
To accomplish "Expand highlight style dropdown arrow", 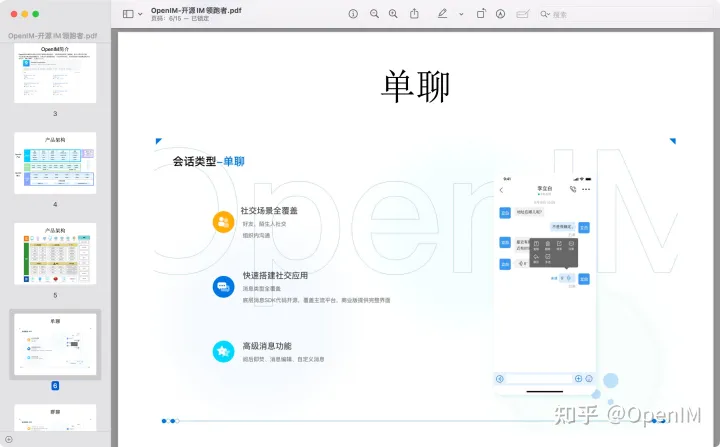I will tap(461, 14).
